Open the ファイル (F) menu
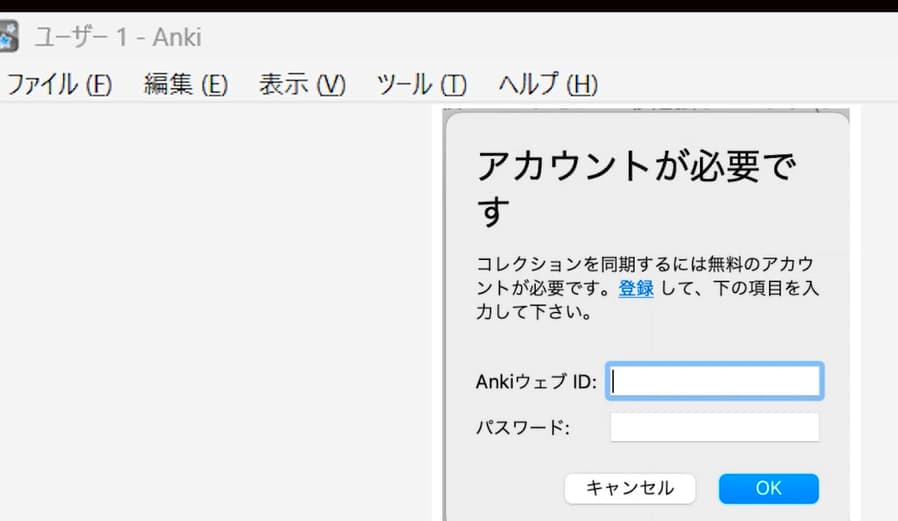This screenshot has width=898, height=521. coord(59,85)
